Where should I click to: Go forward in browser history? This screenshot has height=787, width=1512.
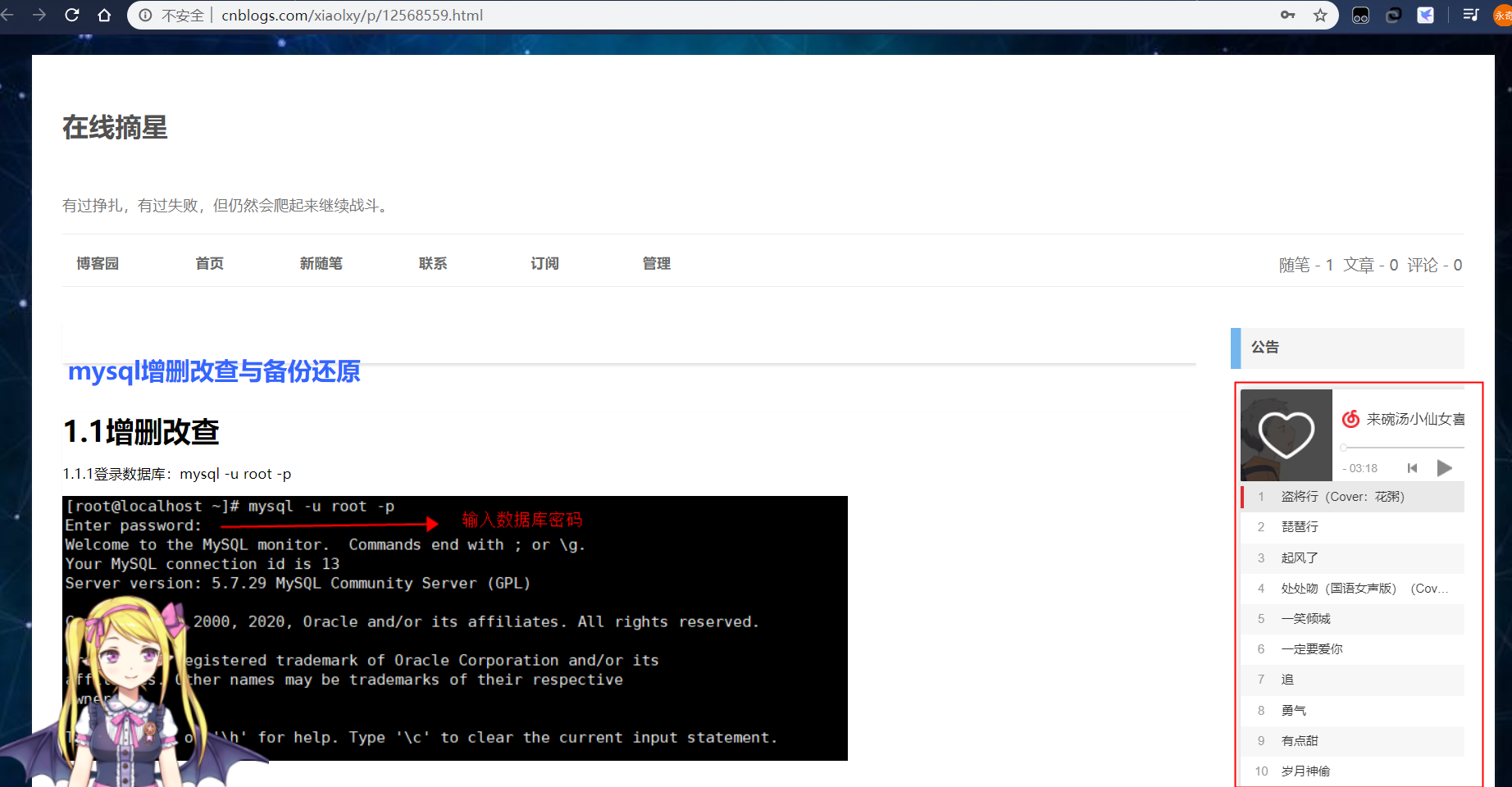coord(39,15)
